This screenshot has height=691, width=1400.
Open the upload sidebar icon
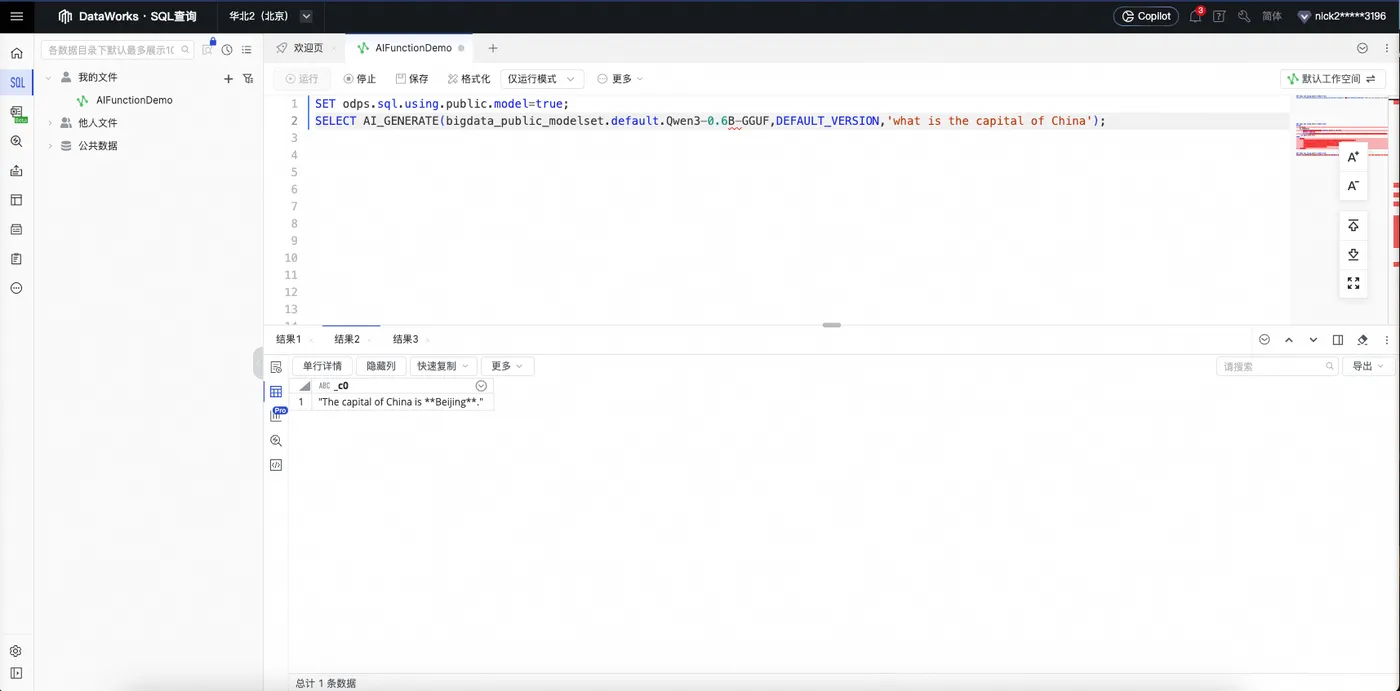(x=16, y=171)
